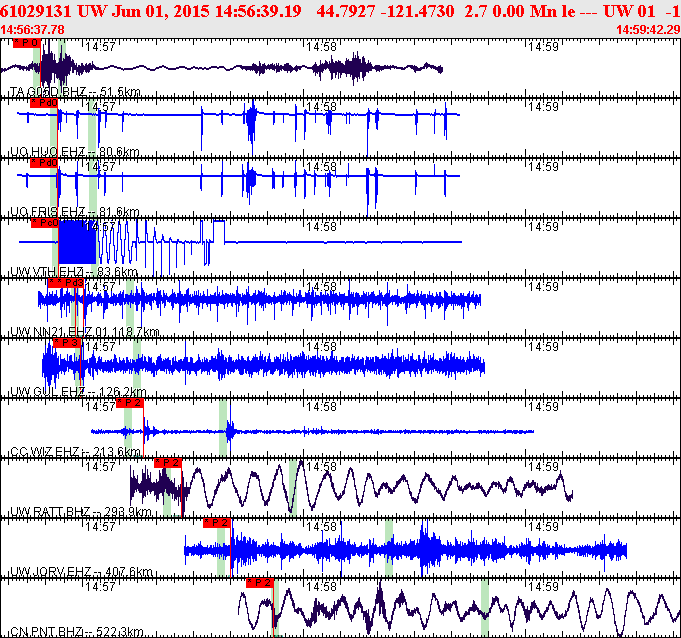Click station label UO HUO EHZ 80.6km
The height and width of the screenshot is (638, 681).
coord(75,152)
